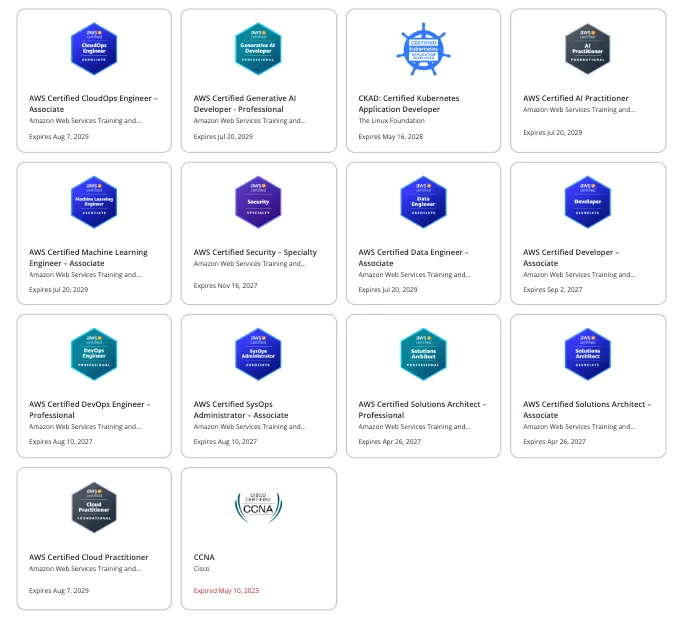Open the Certified Kubernetes helm wheel badge
The image size is (687, 623).
point(423,49)
